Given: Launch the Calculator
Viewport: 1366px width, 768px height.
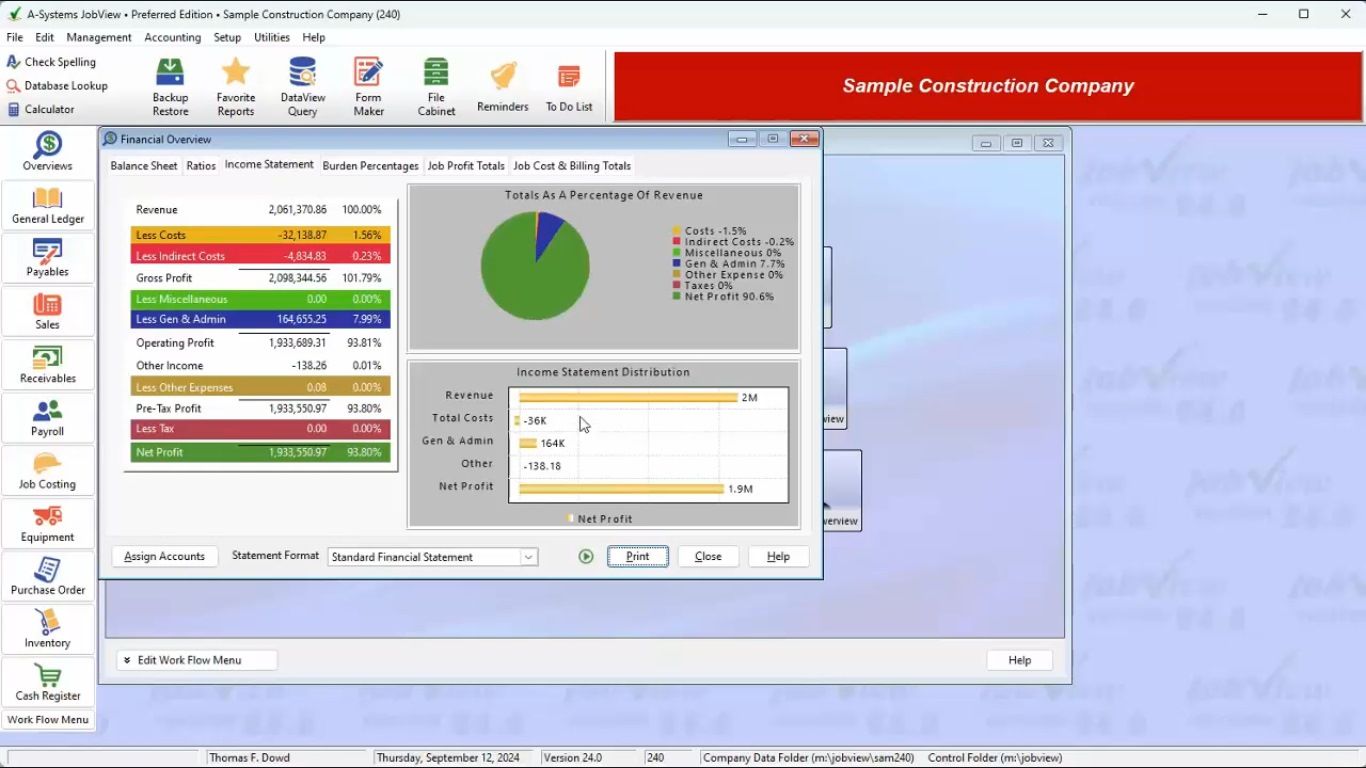Looking at the screenshot, I should coord(41,110).
